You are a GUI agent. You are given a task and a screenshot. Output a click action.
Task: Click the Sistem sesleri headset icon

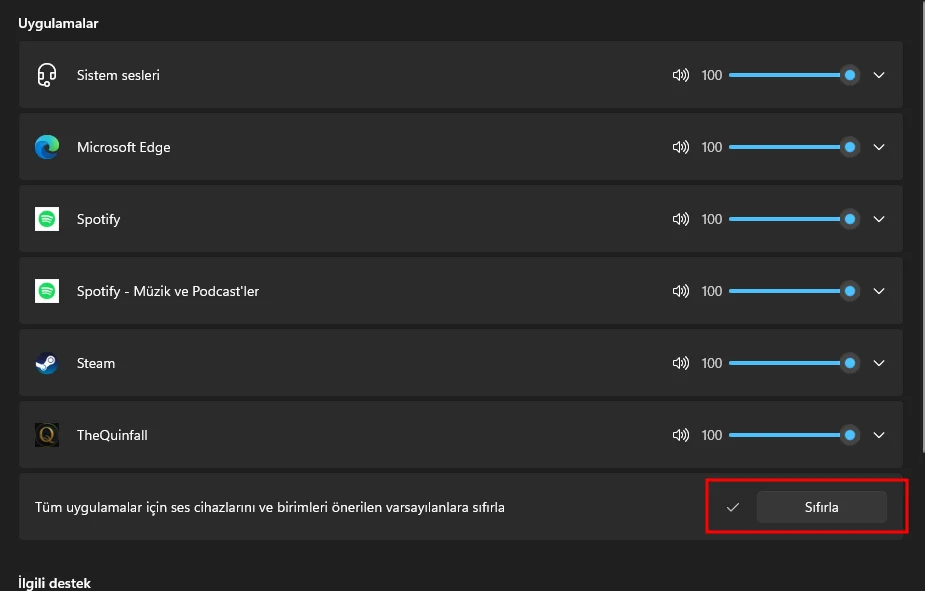tap(47, 75)
